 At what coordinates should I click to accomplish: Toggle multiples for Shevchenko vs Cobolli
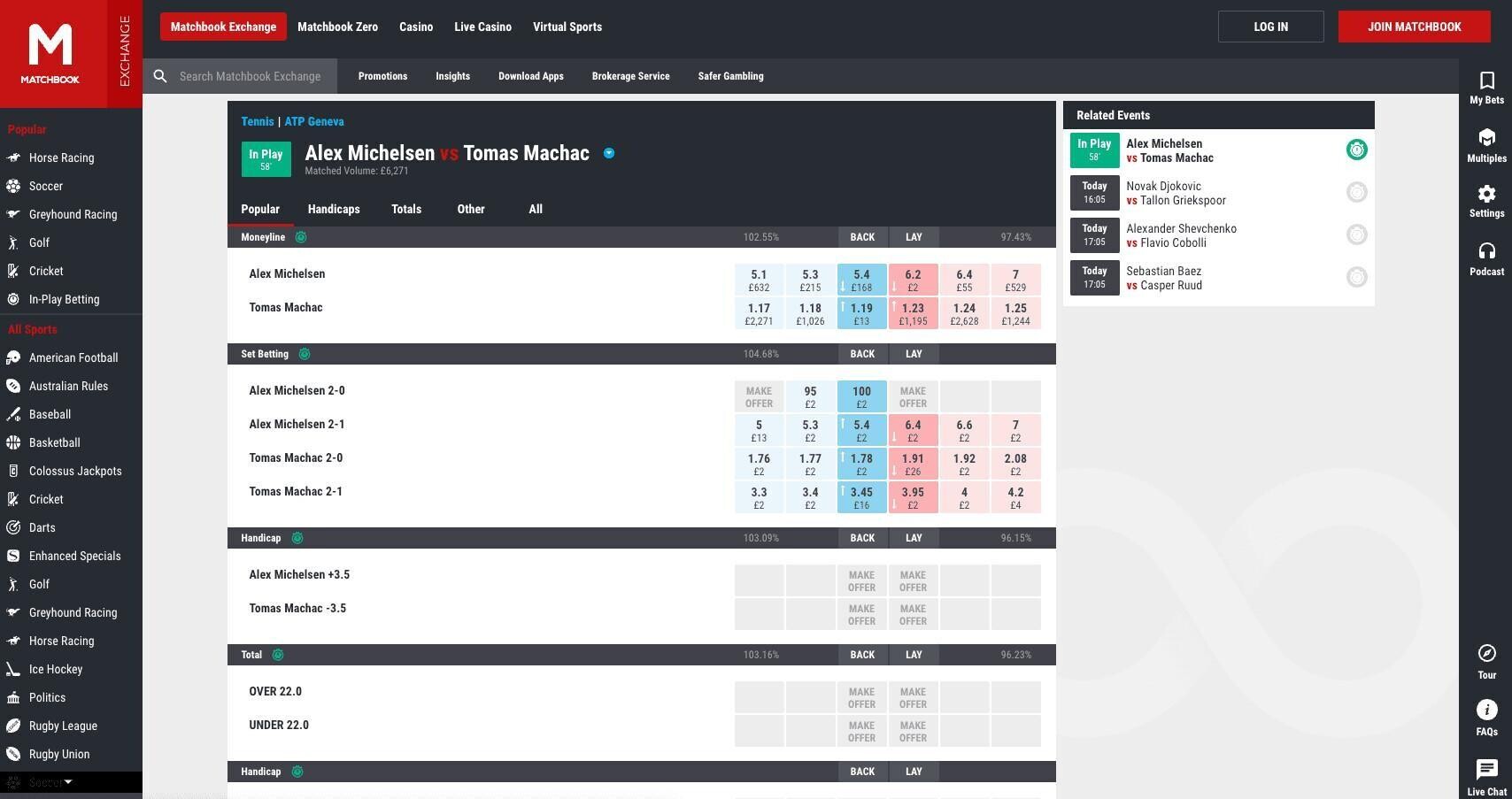[x=1356, y=234]
